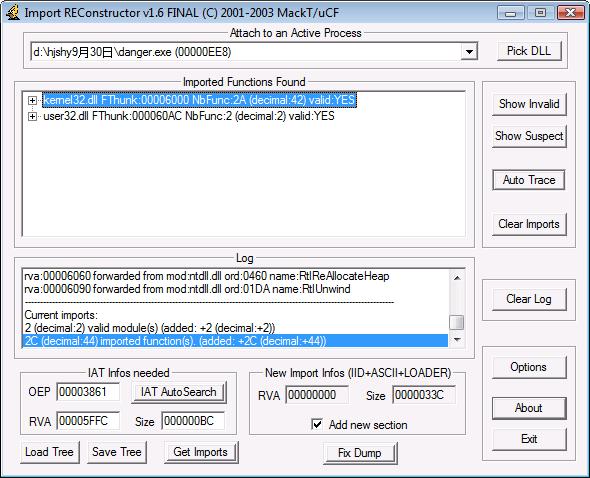Focus the OEP input field
The image size is (590, 478).
[x=88, y=392]
